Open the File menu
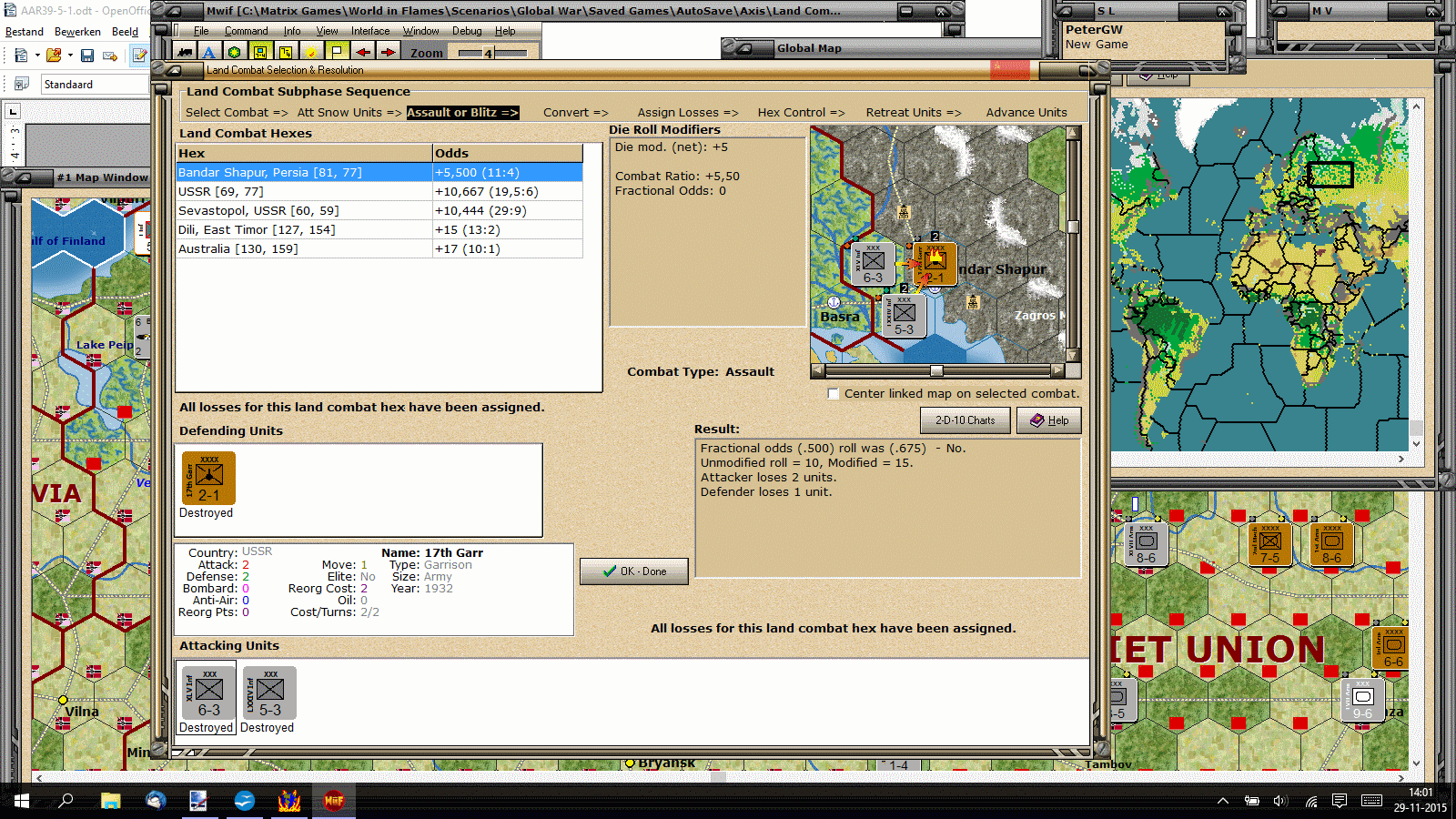1456x819 pixels. coord(201,31)
